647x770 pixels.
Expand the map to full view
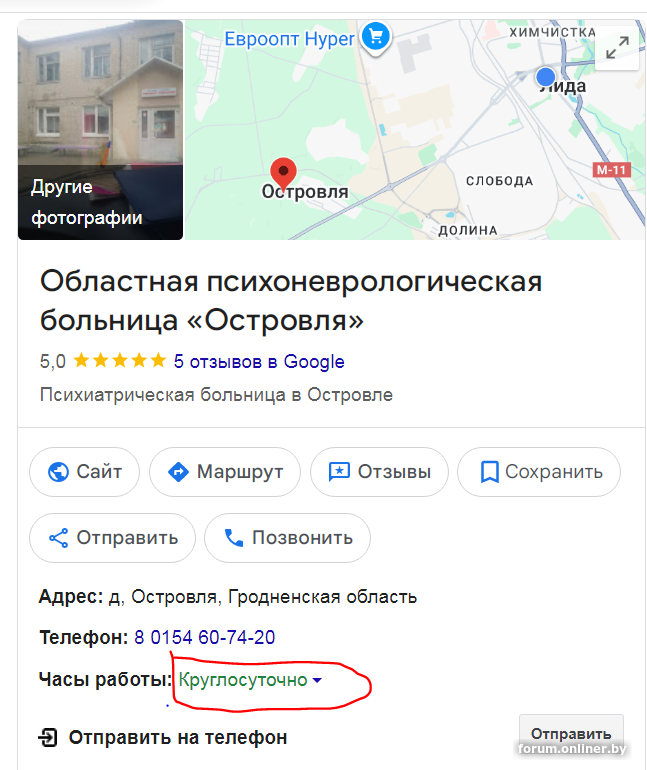click(617, 48)
